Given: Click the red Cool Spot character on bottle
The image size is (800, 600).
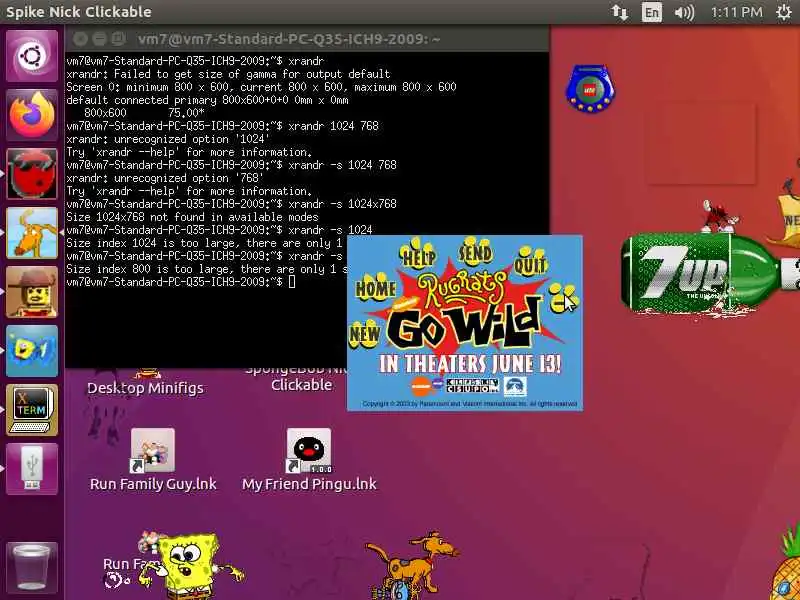Looking at the screenshot, I should tap(719, 216).
